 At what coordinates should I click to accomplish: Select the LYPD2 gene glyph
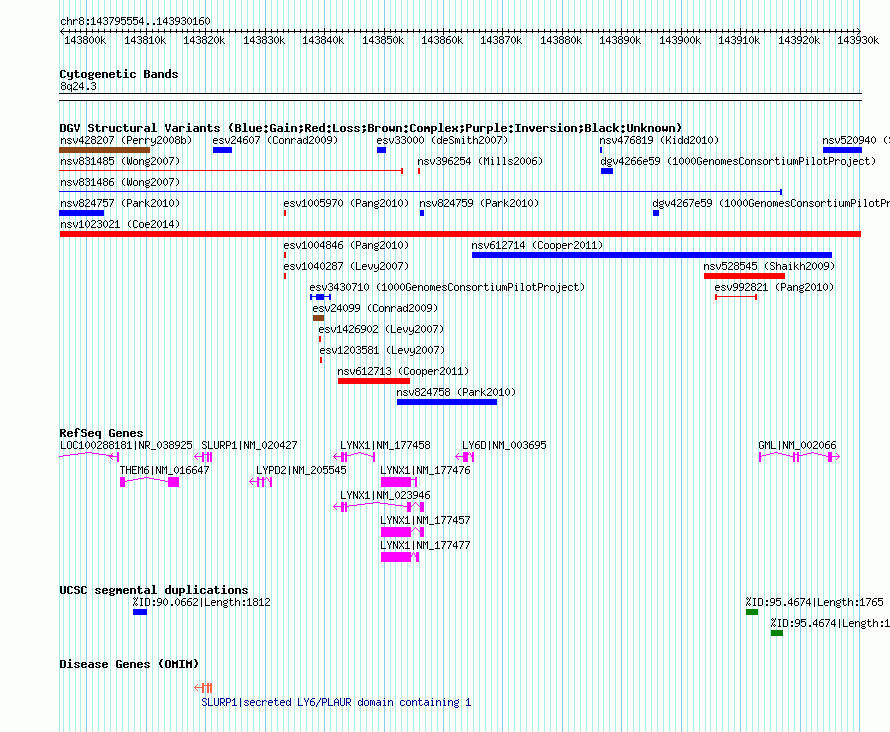click(x=261, y=482)
